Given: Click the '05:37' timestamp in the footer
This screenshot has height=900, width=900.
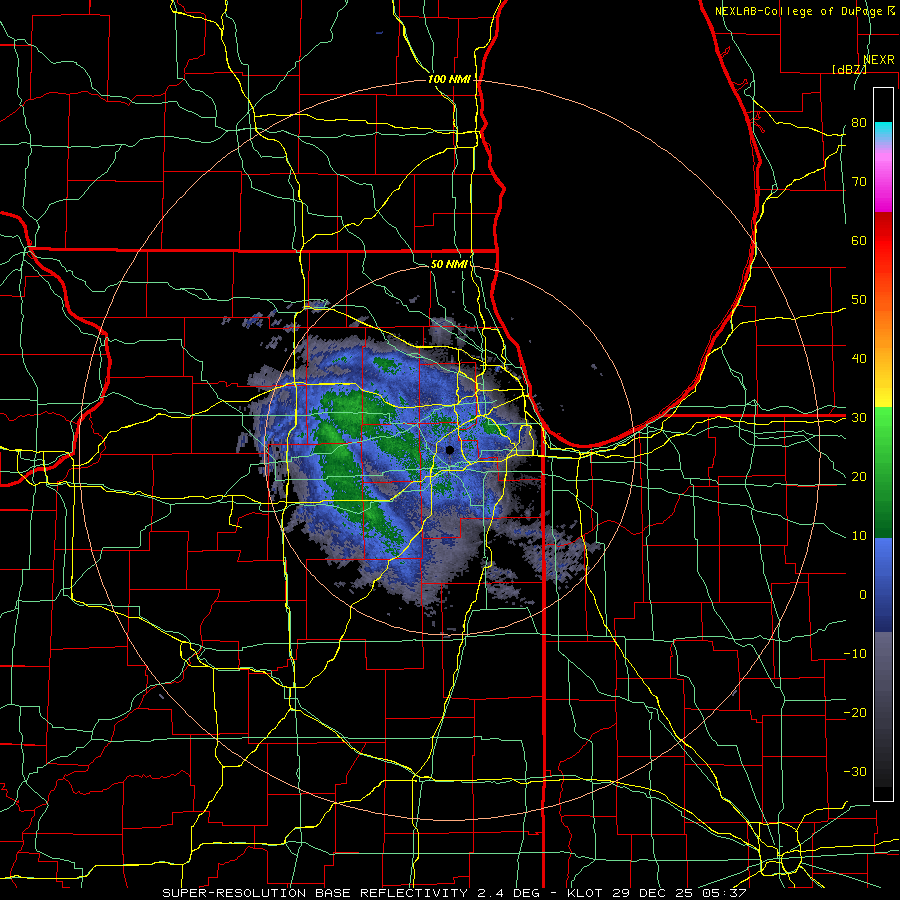Looking at the screenshot, I should [725, 893].
